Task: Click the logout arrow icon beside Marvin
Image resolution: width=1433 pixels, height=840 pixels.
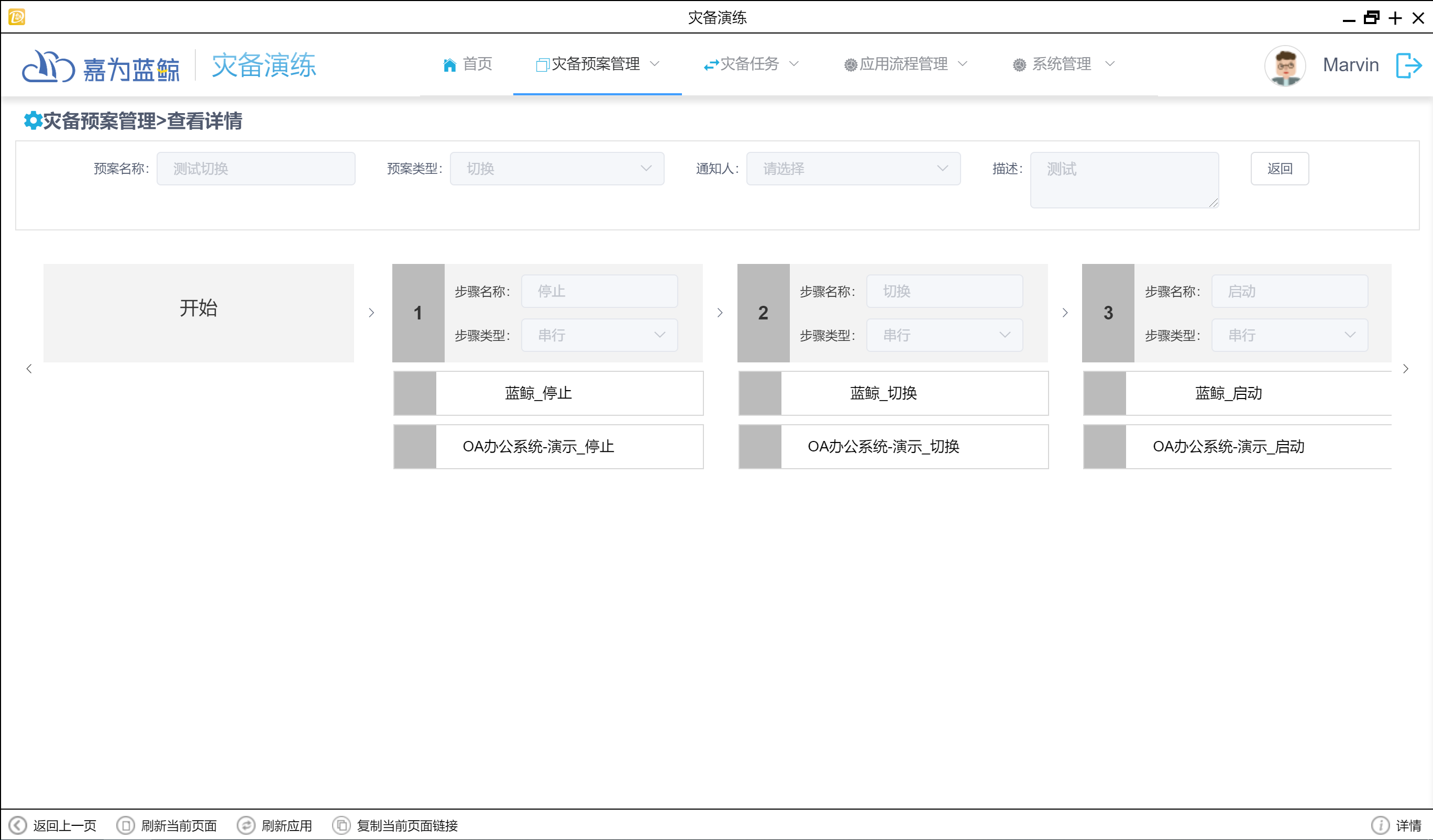Action: point(1408,65)
